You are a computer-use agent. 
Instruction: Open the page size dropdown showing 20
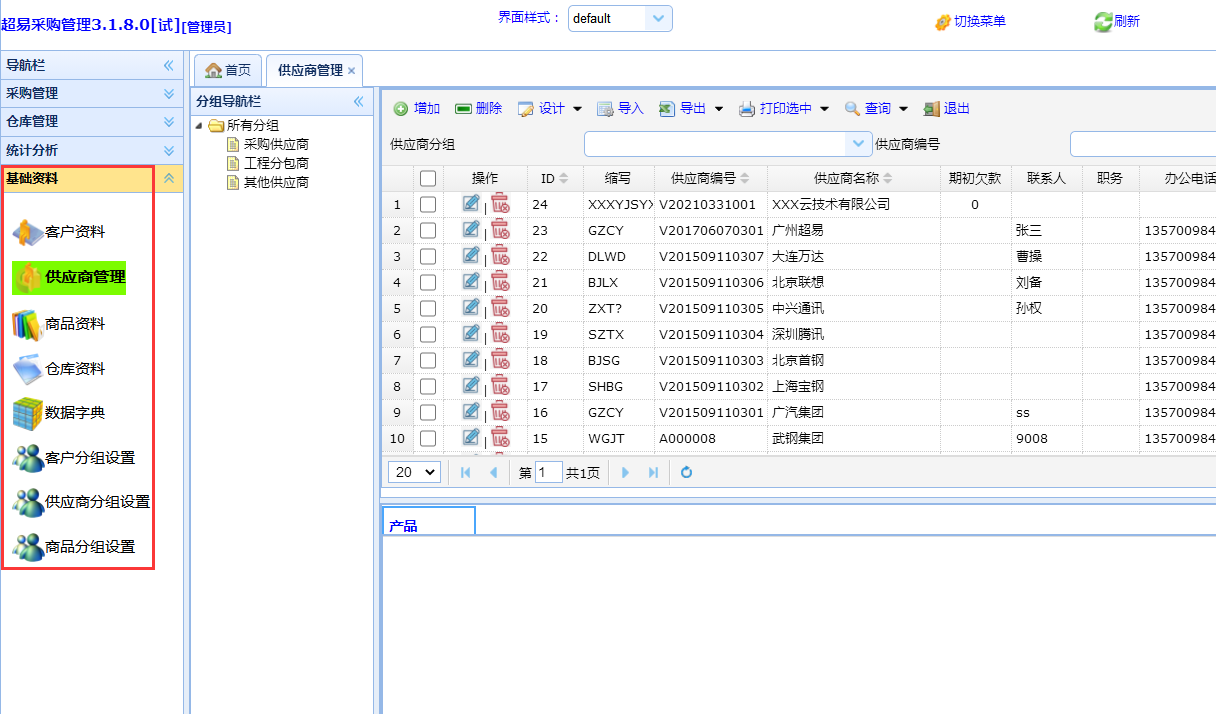[x=414, y=472]
